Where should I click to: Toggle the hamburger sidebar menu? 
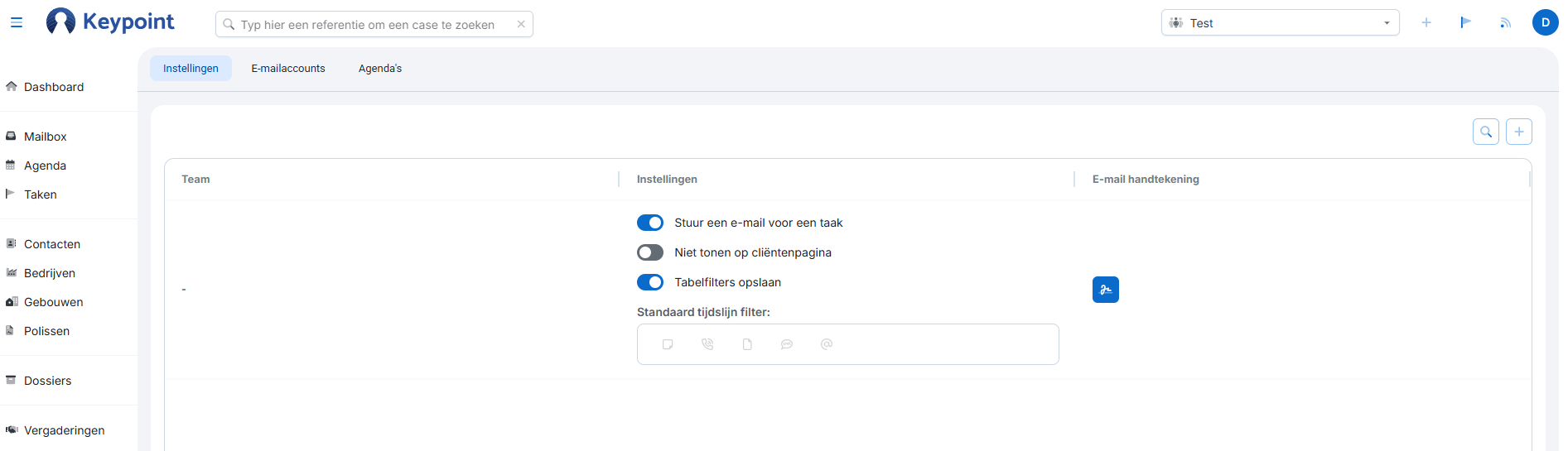point(17,23)
